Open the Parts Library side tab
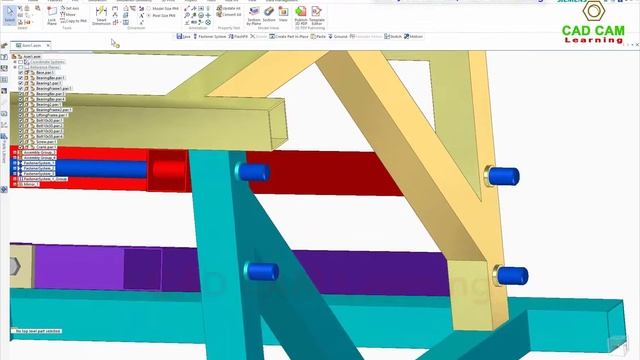This screenshot has height=360, width=640. click(4, 147)
